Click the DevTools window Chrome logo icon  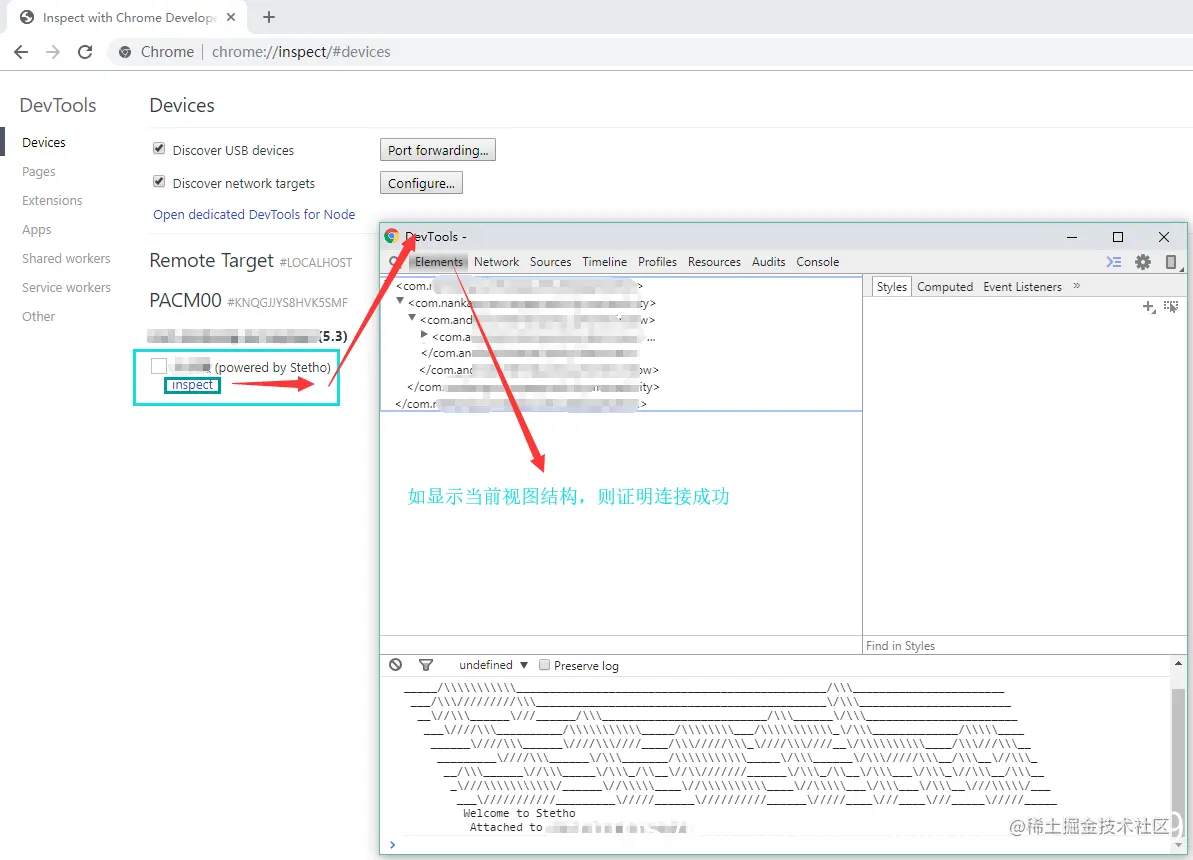[392, 236]
